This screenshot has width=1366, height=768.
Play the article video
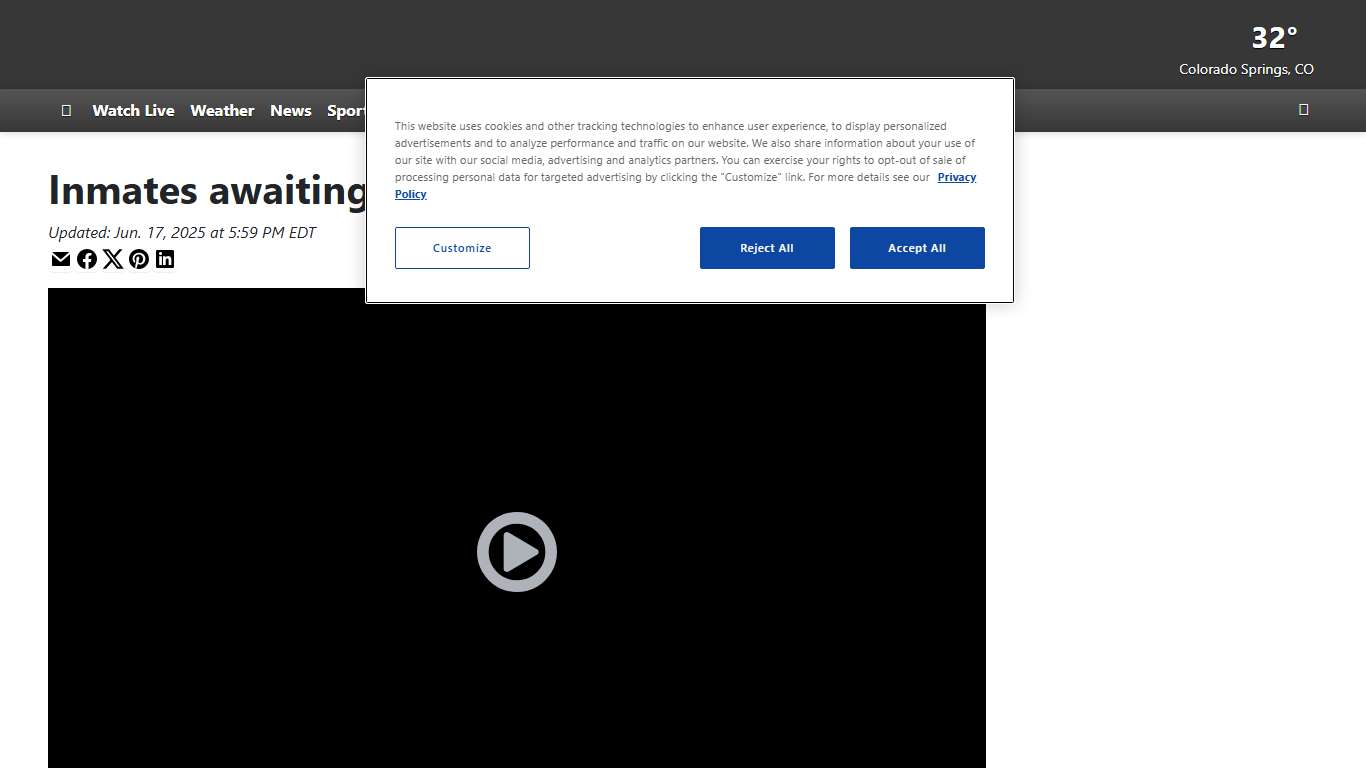[x=516, y=552]
